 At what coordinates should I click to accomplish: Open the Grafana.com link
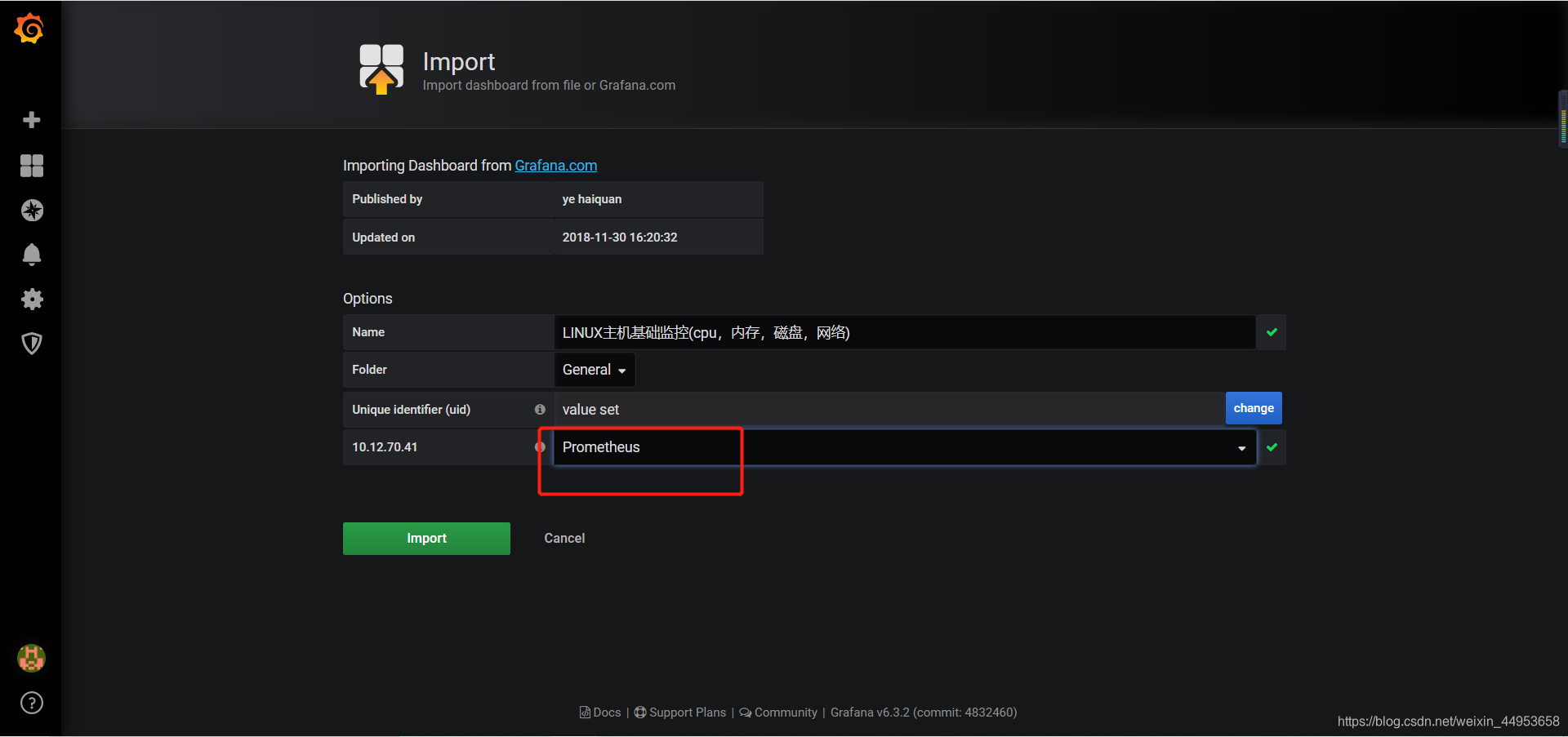pos(556,166)
